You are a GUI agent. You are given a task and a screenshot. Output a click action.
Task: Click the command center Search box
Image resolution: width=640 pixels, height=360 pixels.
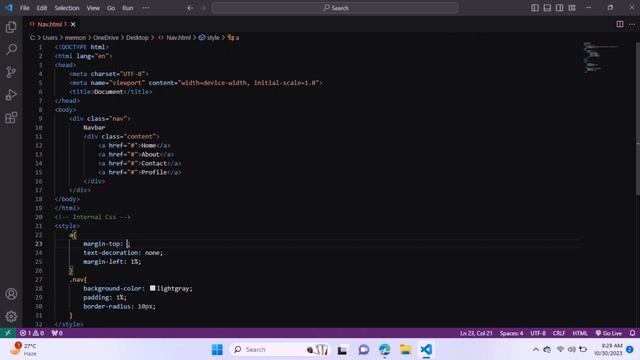point(335,8)
